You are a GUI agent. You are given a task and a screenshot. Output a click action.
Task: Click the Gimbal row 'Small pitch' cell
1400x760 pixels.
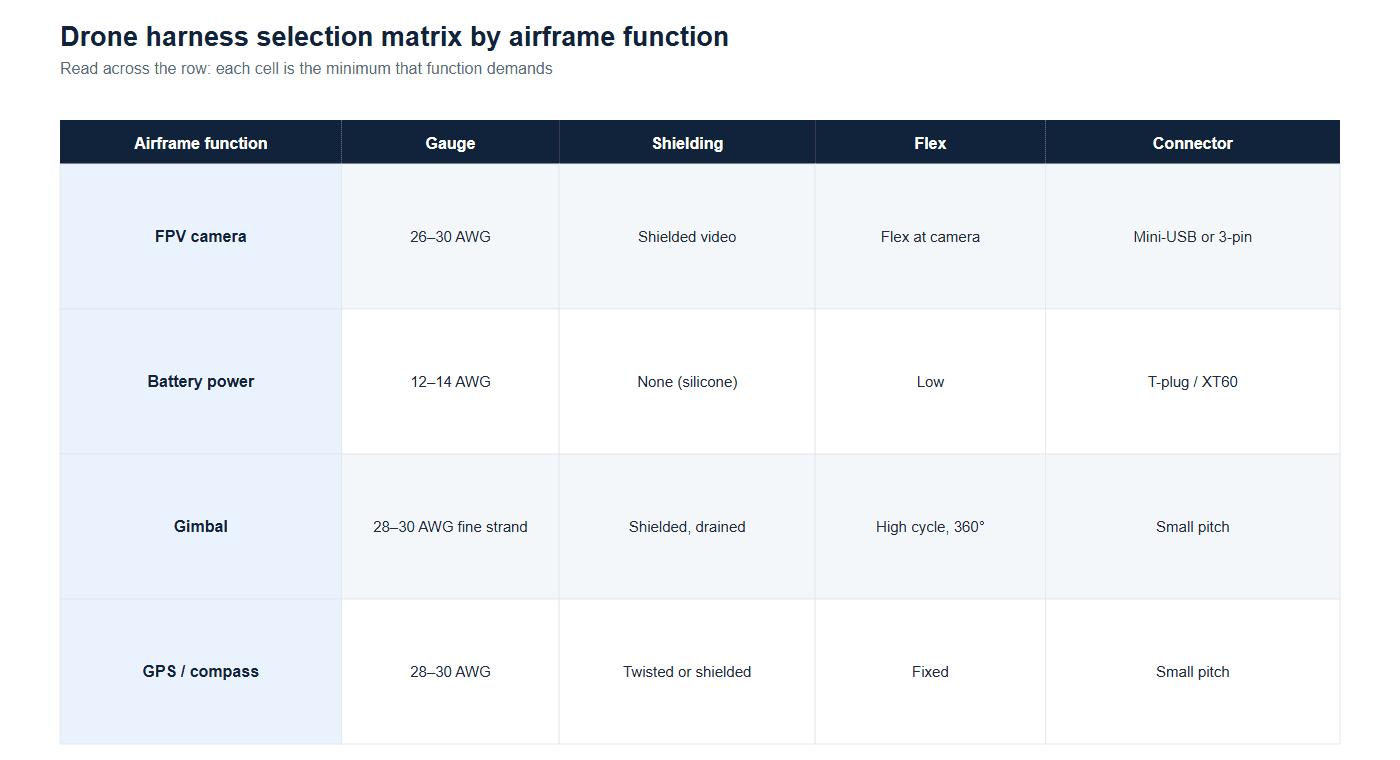point(1193,527)
